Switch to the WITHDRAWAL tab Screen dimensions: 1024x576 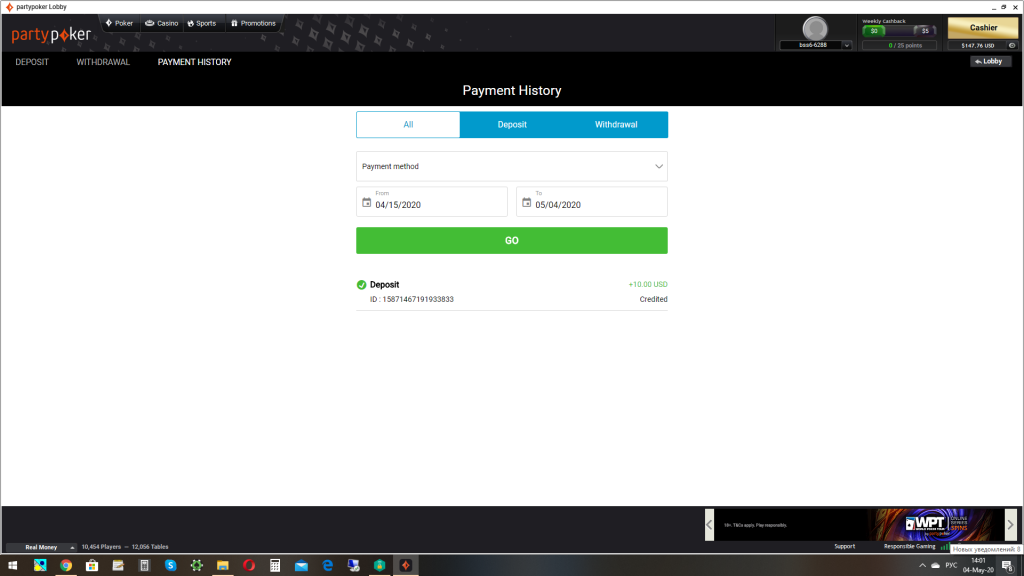point(103,62)
